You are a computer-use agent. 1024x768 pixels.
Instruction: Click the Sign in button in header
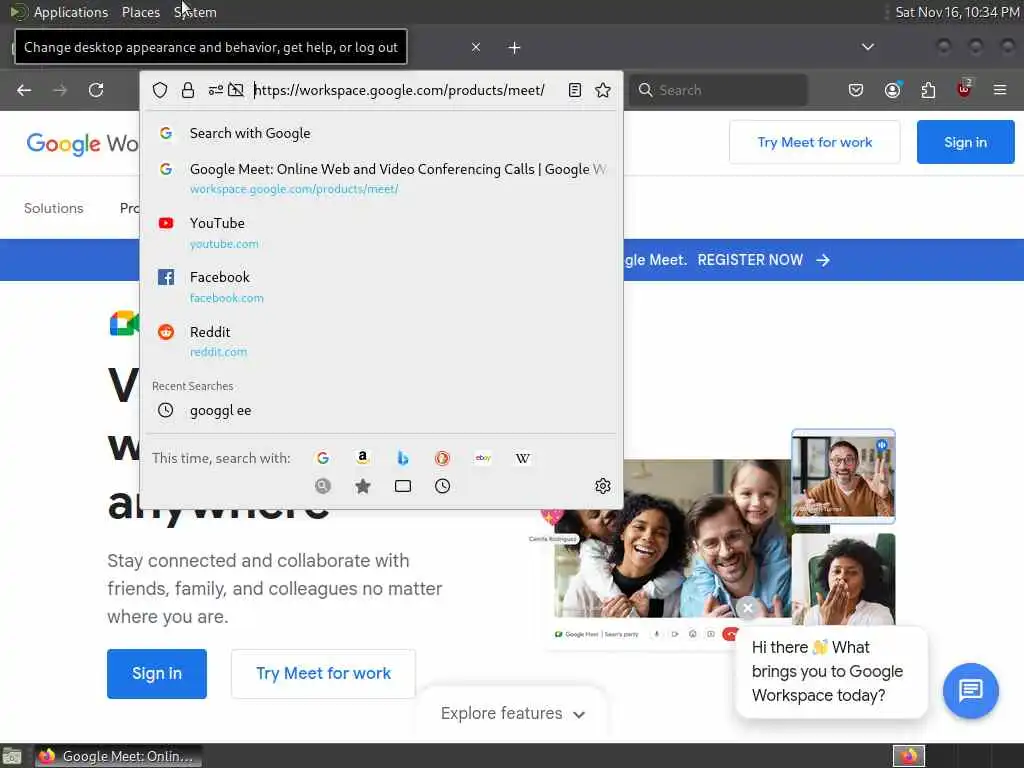965,142
